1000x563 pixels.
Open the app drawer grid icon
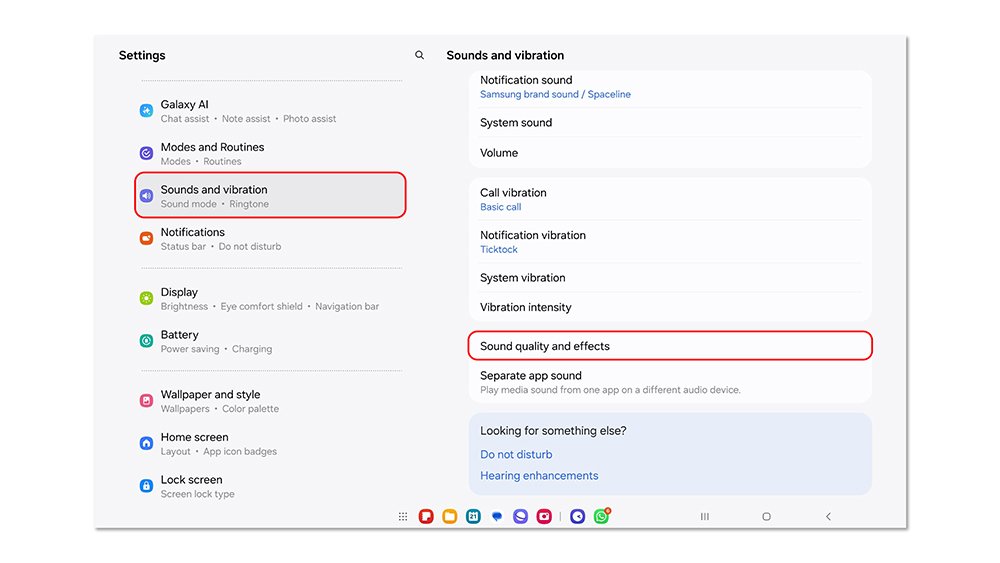pos(403,517)
